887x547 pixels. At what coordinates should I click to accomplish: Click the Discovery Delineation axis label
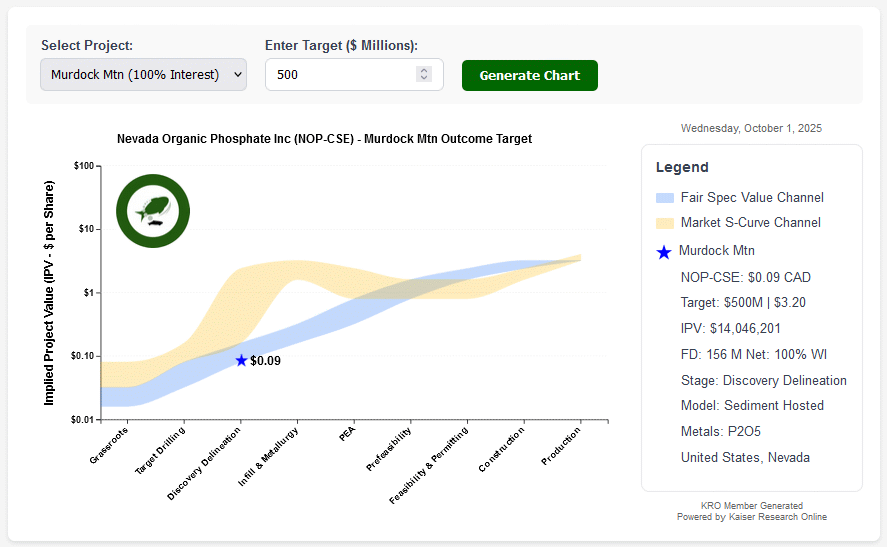point(204,463)
